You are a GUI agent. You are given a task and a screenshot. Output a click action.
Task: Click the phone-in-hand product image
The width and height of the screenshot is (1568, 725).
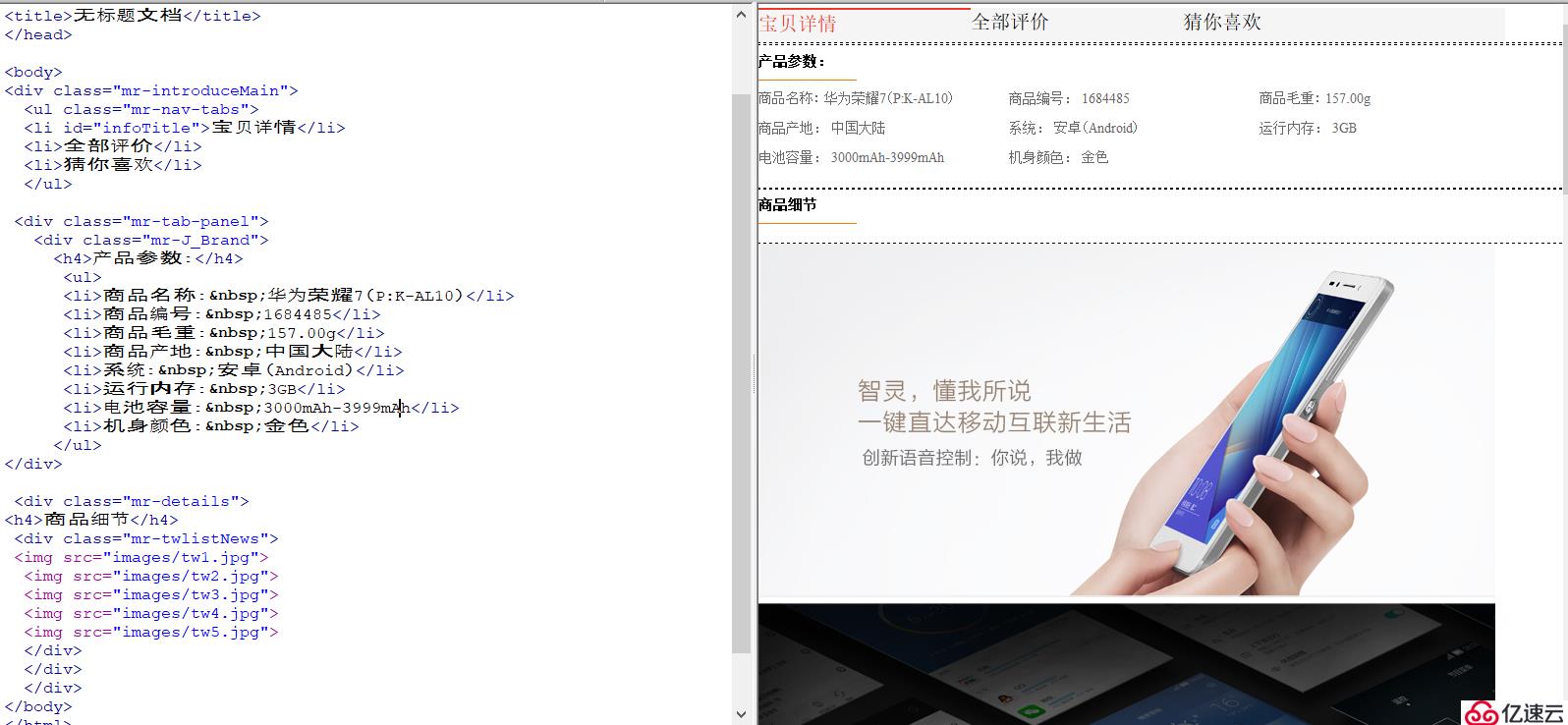pos(1126,420)
